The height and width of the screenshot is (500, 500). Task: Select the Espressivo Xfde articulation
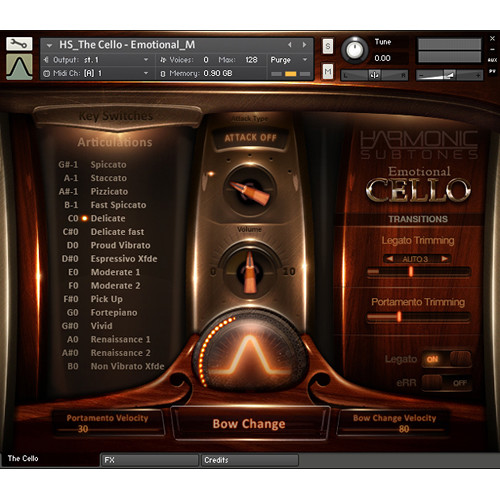tap(124, 259)
